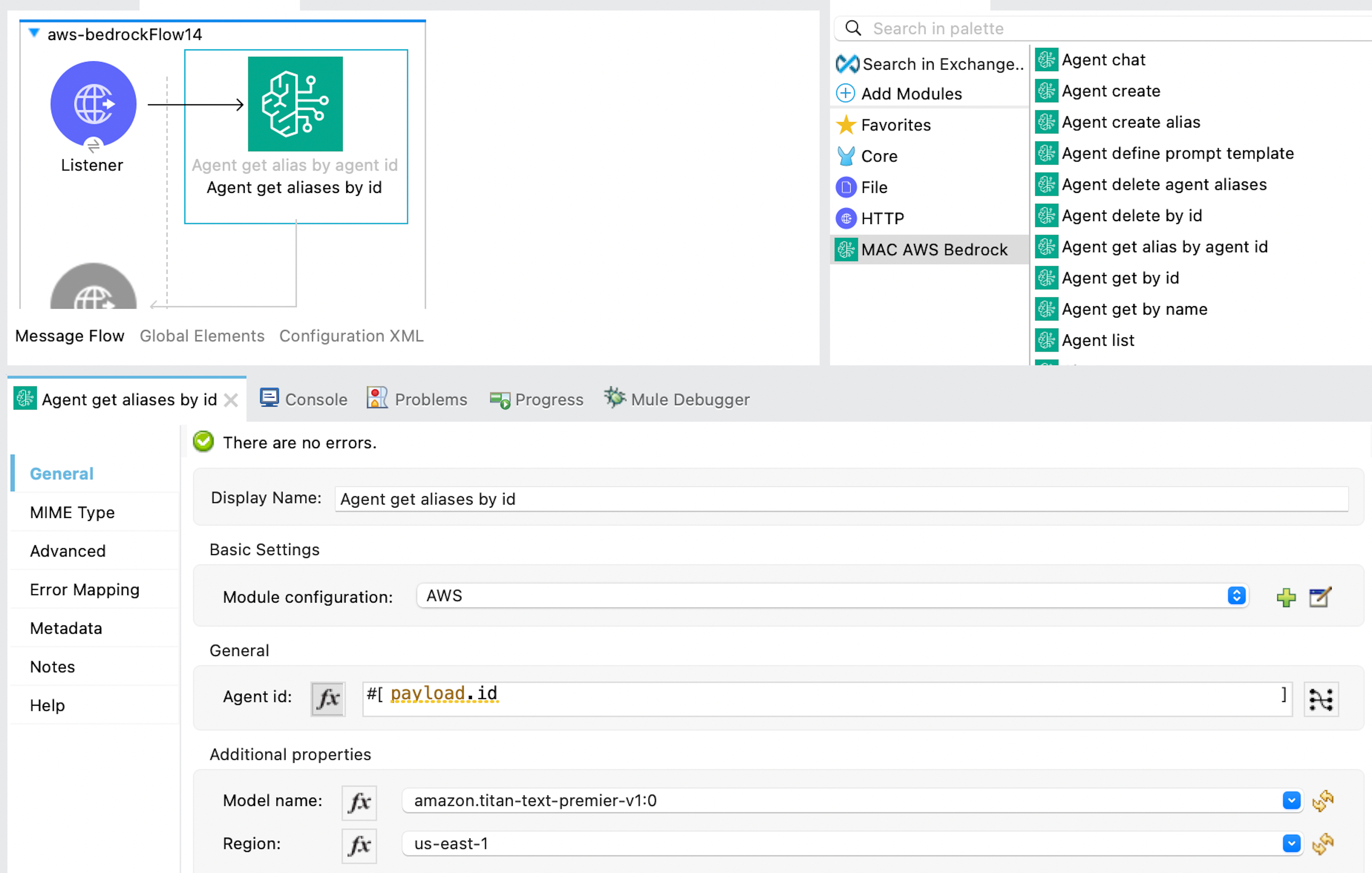
Task: Add a new module configuration
Action: click(1286, 597)
